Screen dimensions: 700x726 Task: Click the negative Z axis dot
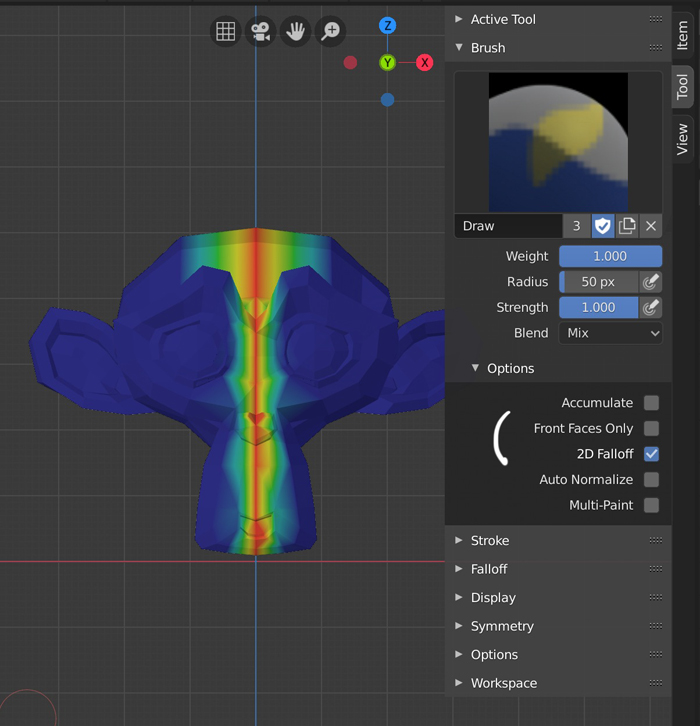tap(388, 100)
